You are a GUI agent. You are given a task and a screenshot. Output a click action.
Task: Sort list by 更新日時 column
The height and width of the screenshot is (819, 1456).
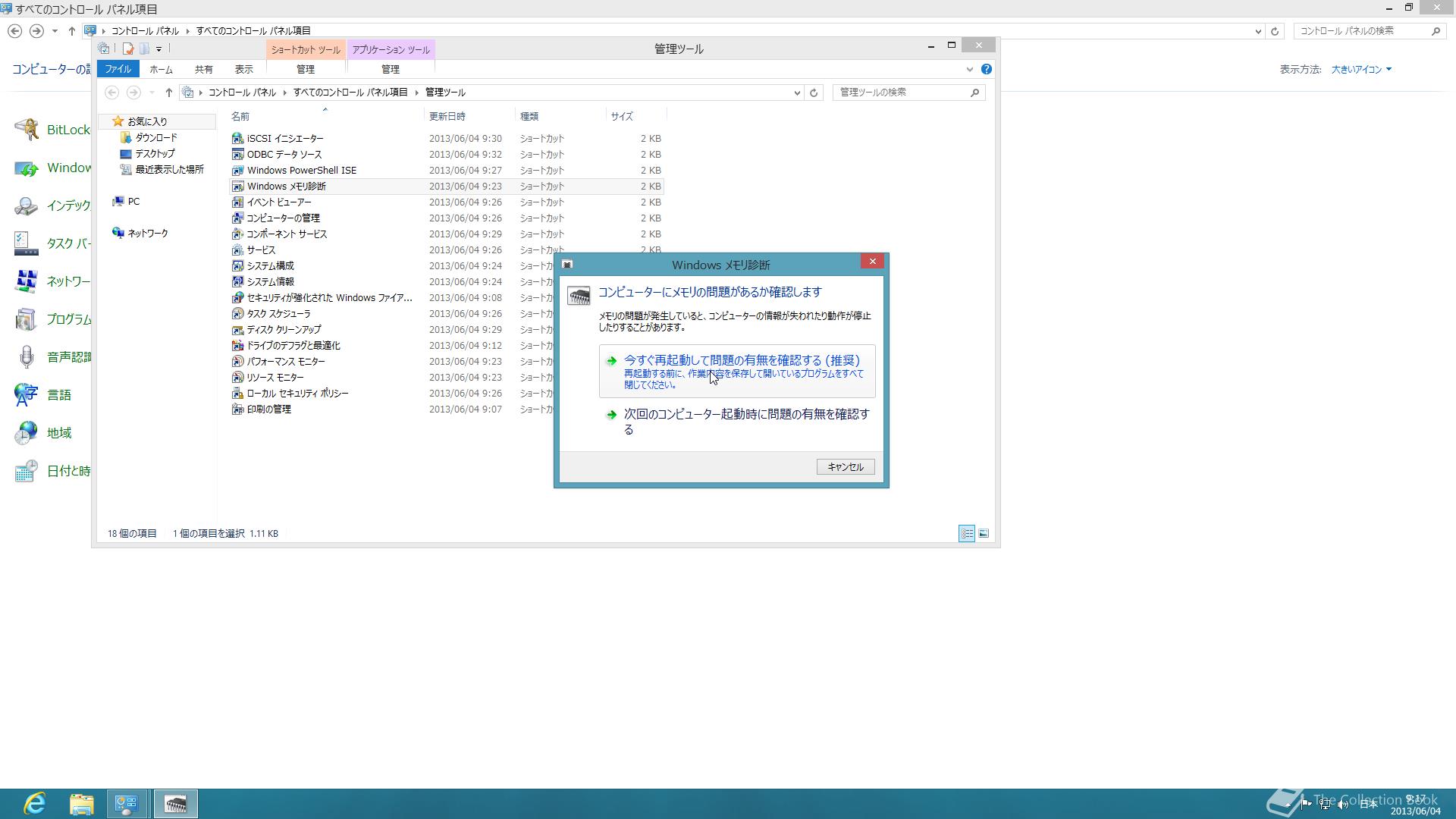tap(469, 117)
